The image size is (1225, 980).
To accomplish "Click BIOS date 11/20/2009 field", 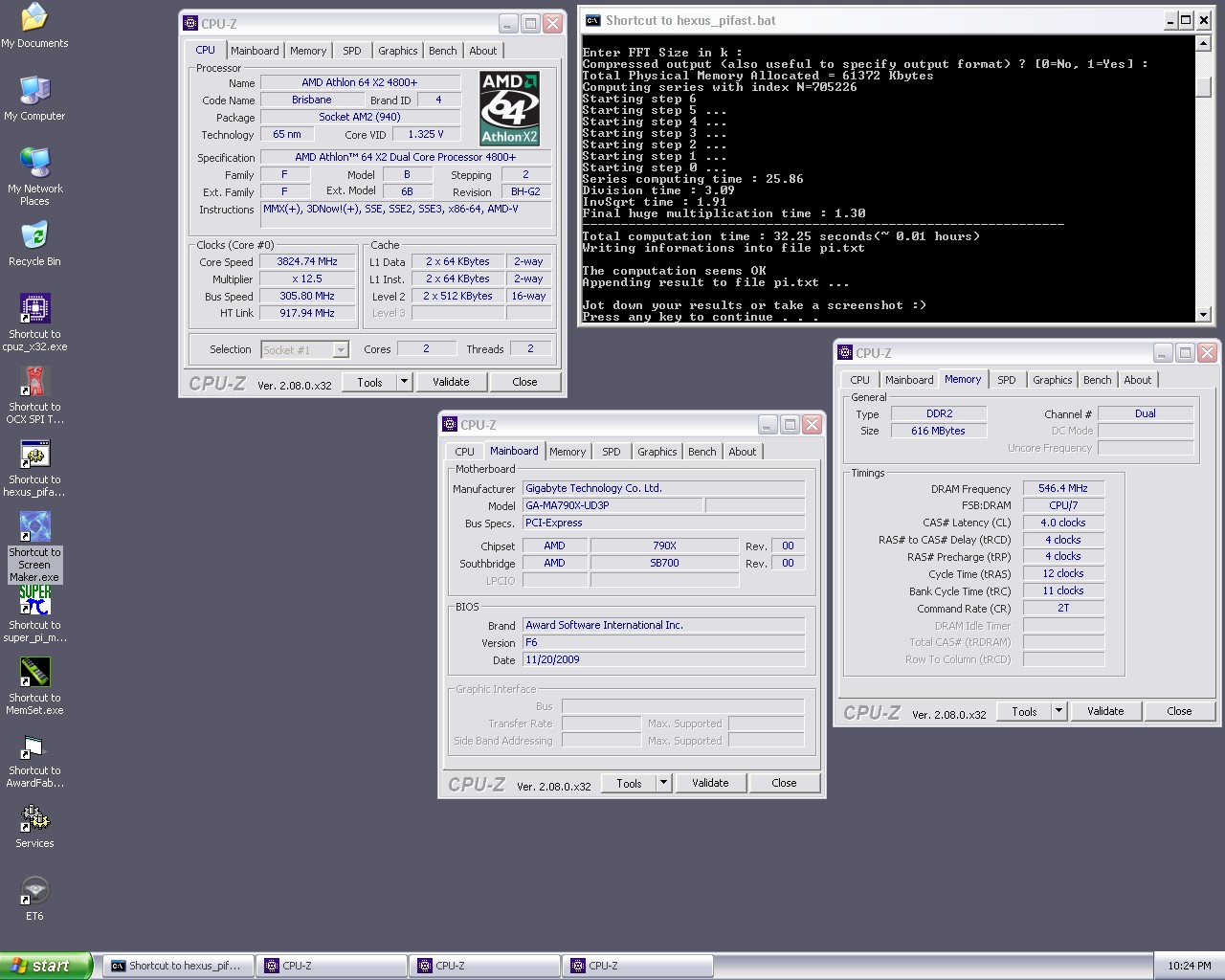I will click(x=663, y=659).
